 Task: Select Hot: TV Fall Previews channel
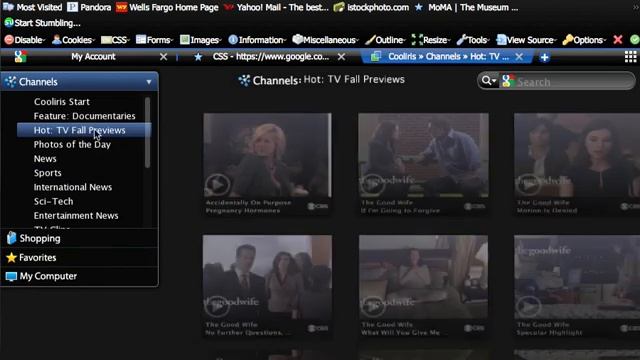coord(84,130)
